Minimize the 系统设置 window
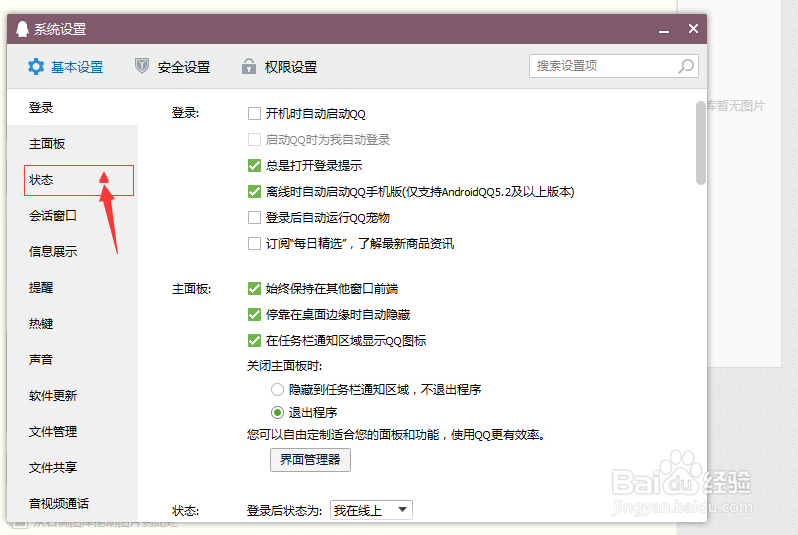Viewport: 798px width, 535px height. (664, 30)
